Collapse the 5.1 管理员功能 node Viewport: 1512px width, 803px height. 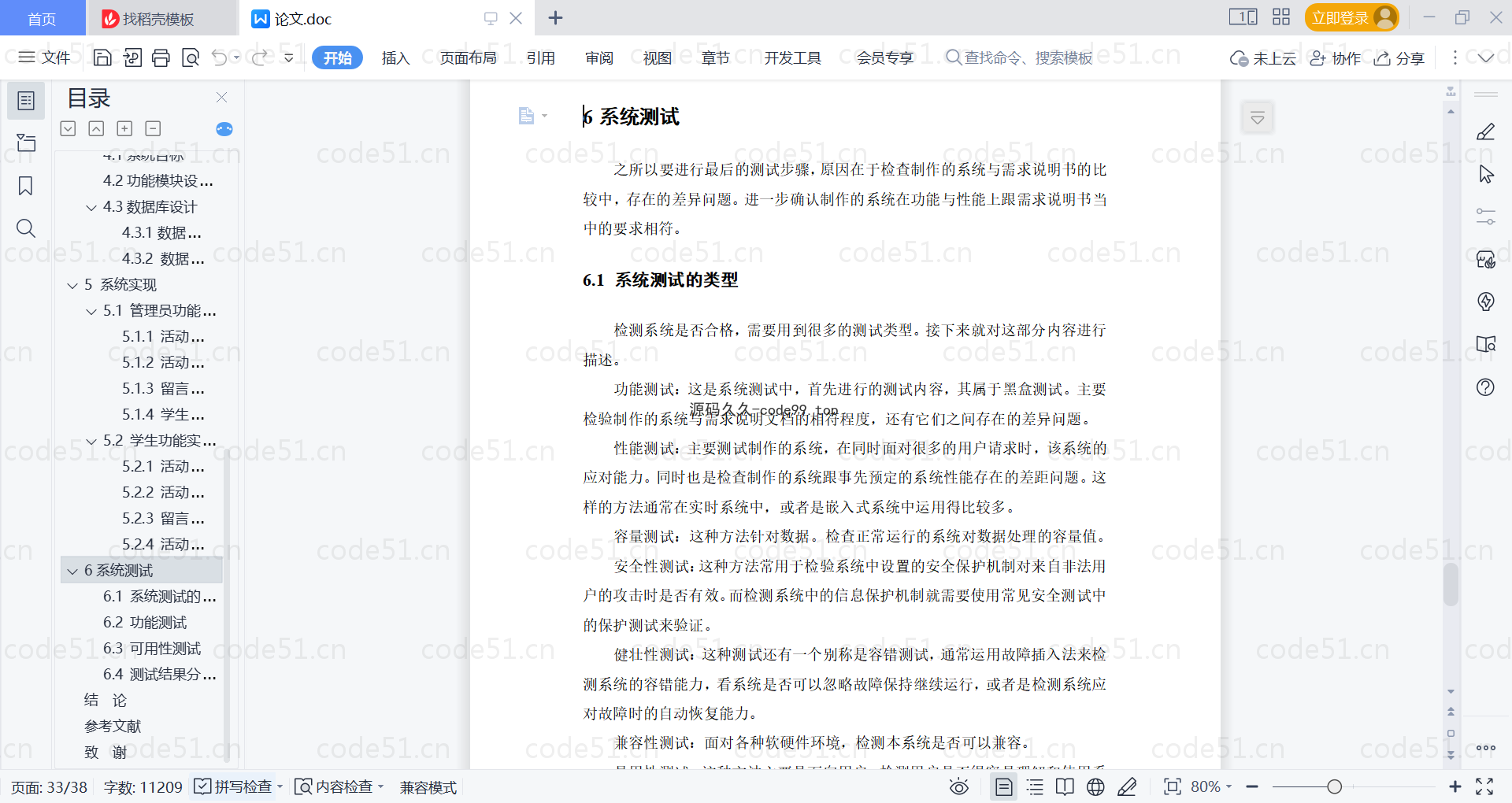pyautogui.click(x=91, y=311)
